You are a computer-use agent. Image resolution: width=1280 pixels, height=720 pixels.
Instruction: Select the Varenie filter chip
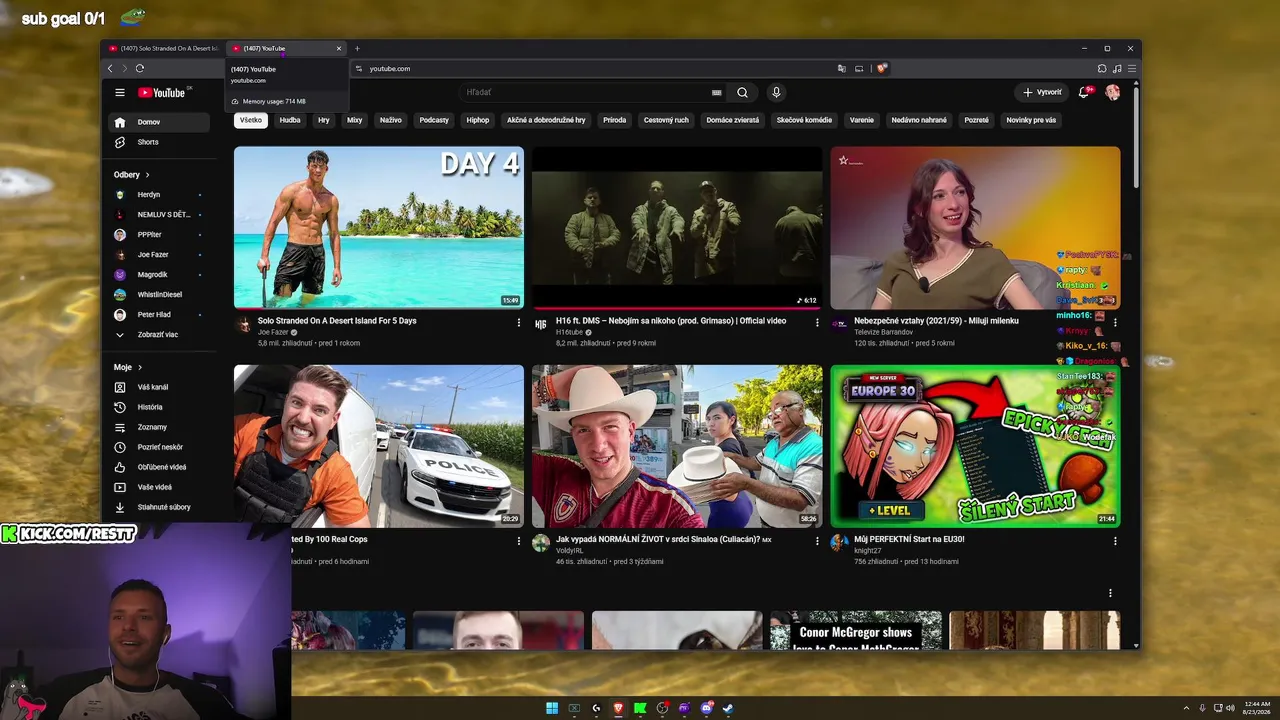862,120
